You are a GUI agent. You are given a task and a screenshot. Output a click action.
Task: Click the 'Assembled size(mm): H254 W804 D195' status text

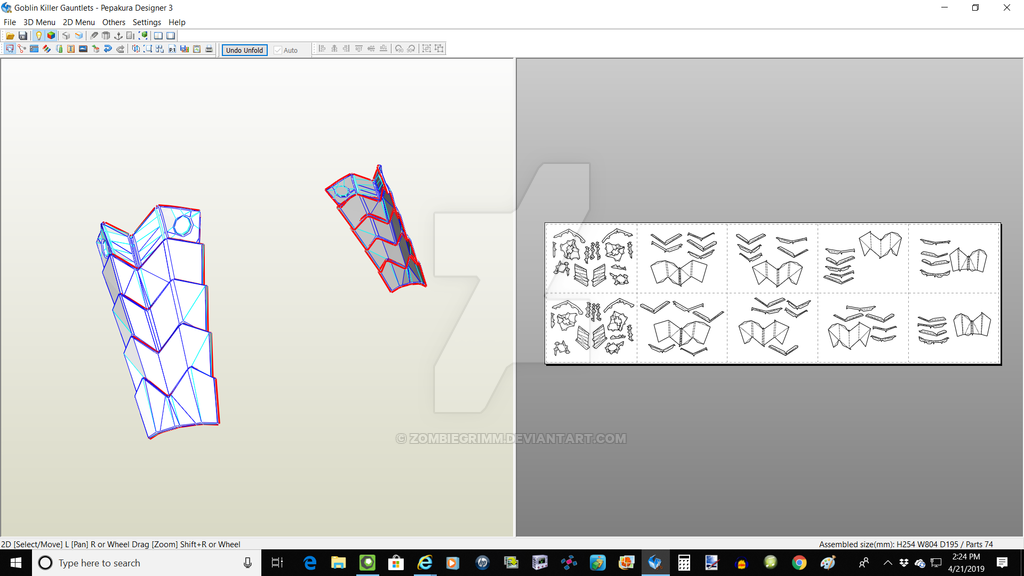889,544
